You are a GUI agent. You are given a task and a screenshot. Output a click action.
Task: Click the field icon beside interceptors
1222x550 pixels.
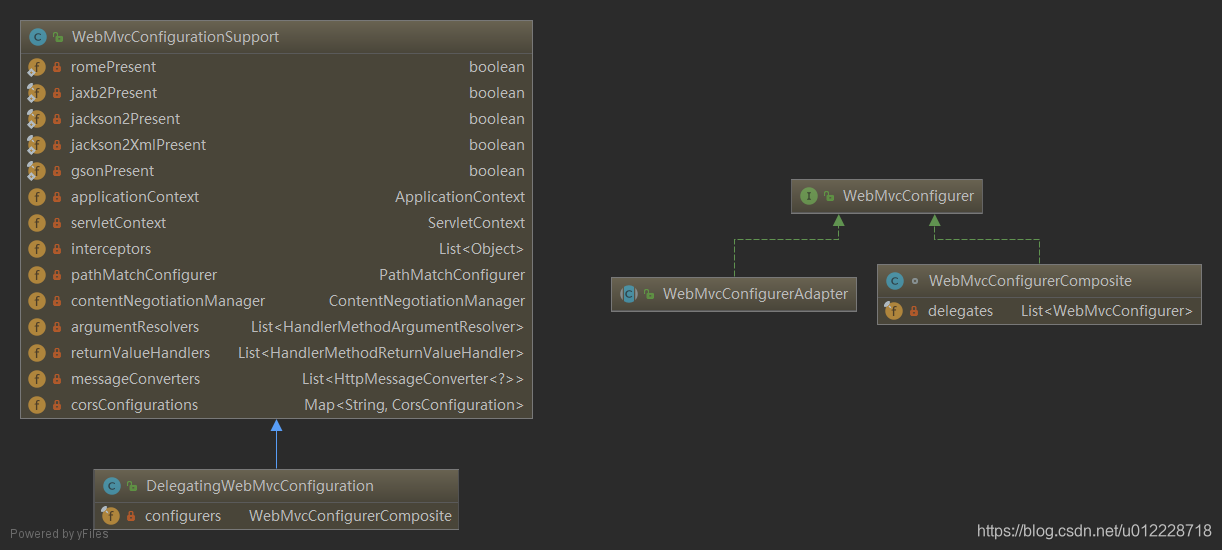37,249
